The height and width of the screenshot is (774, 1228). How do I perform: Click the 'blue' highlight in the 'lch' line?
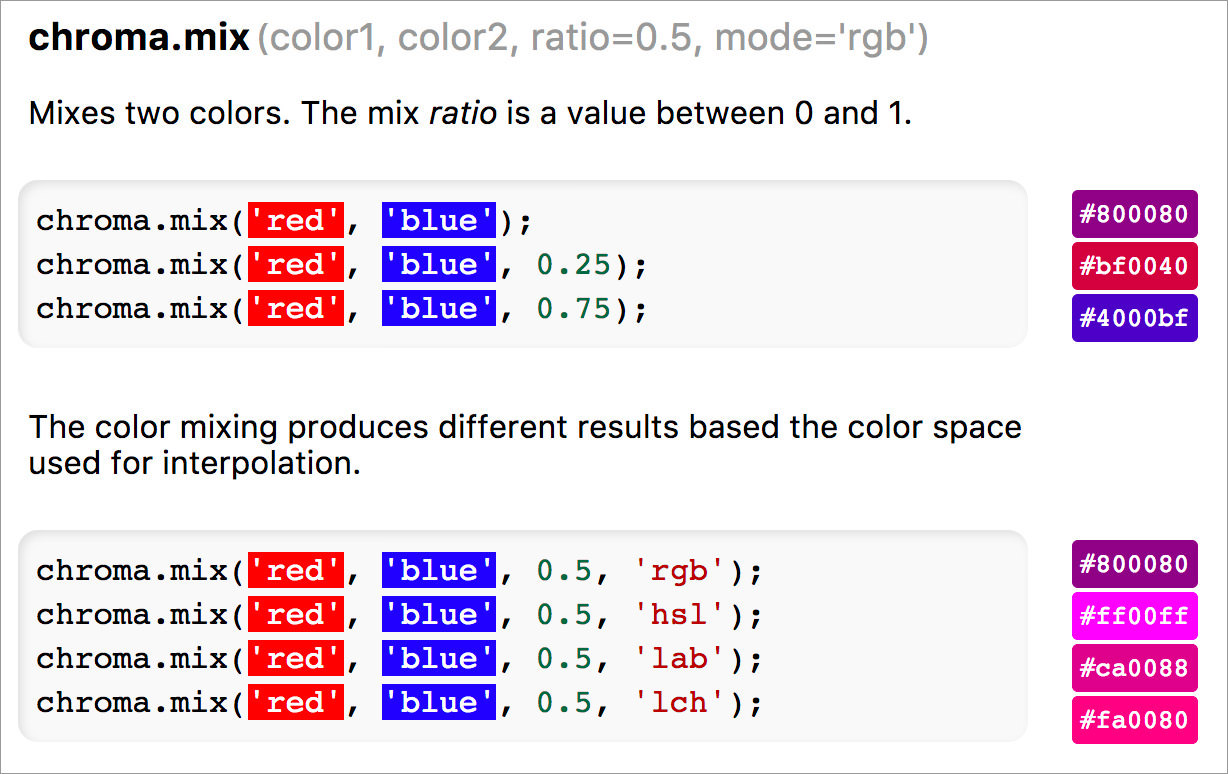(438, 703)
